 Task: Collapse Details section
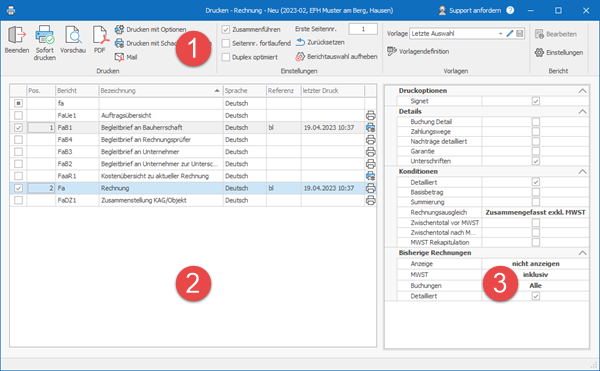tap(582, 111)
